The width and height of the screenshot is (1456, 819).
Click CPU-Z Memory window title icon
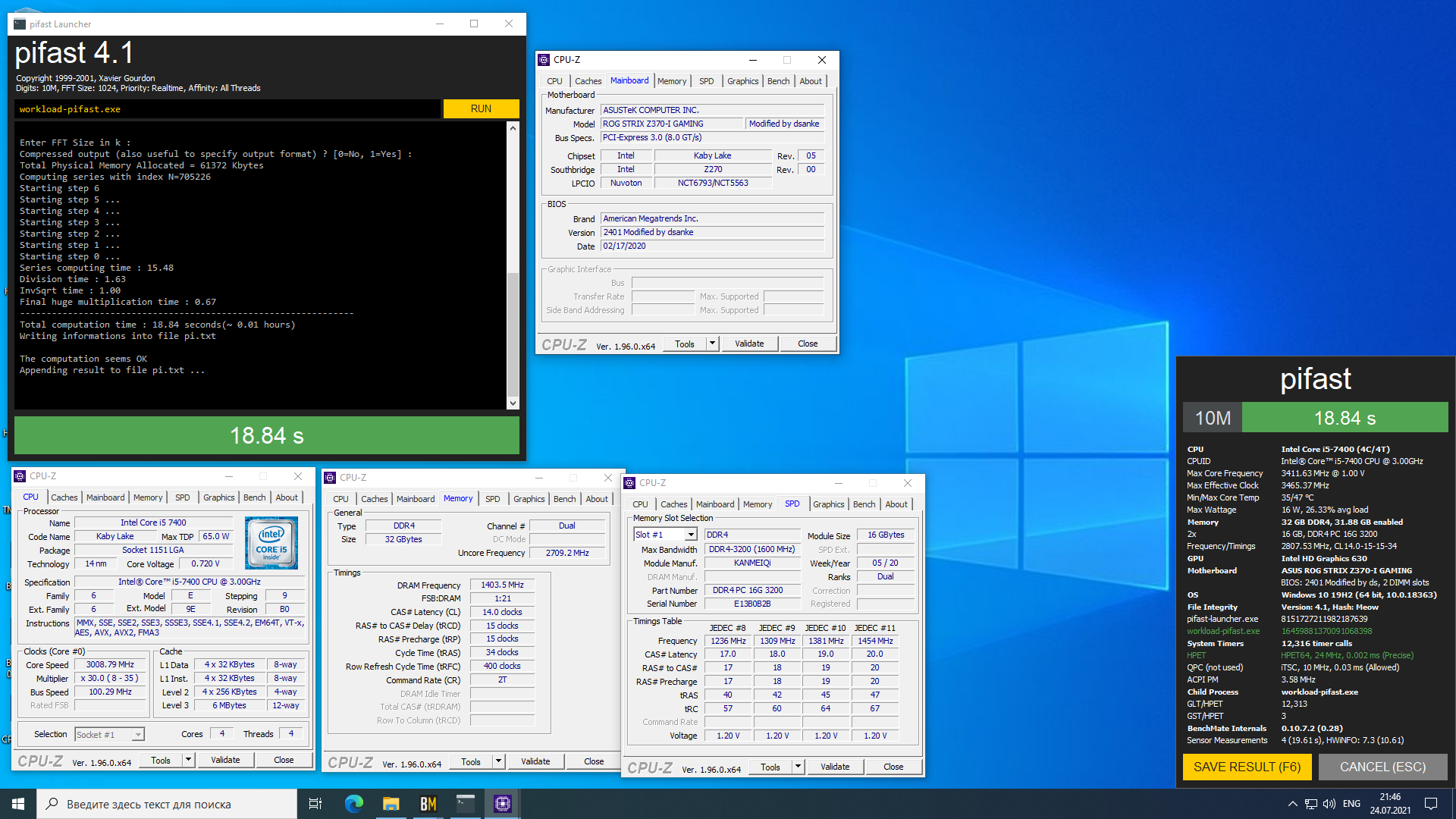pos(330,478)
